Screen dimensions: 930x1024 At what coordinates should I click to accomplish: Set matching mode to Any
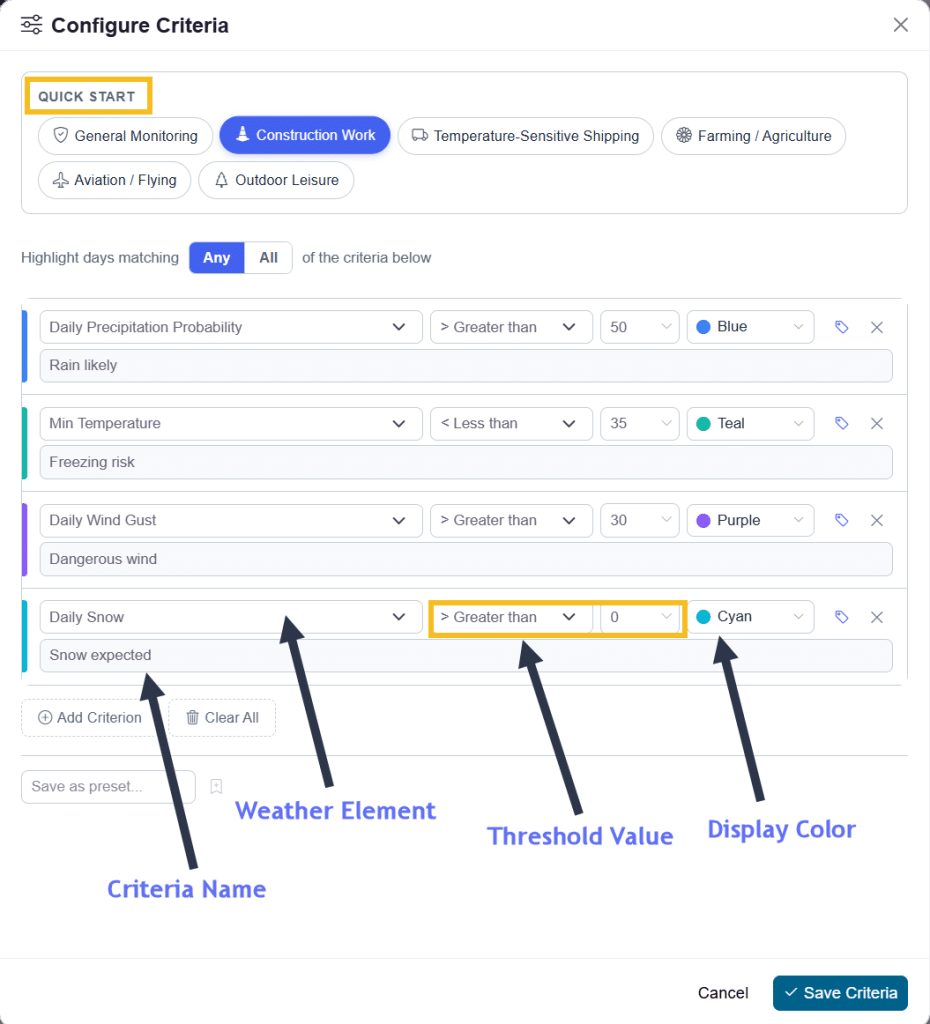tap(217, 257)
